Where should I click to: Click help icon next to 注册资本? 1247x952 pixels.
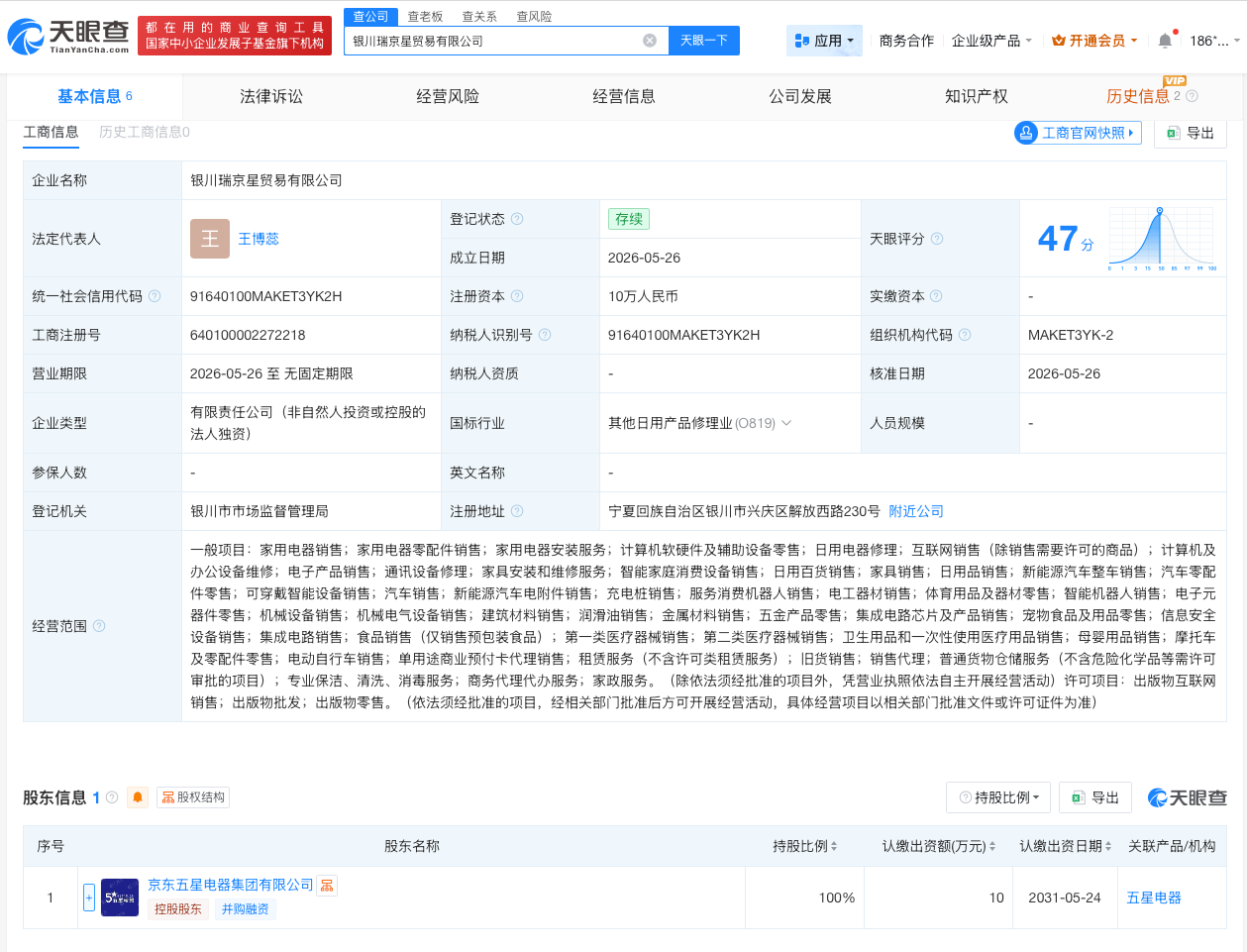point(517,296)
